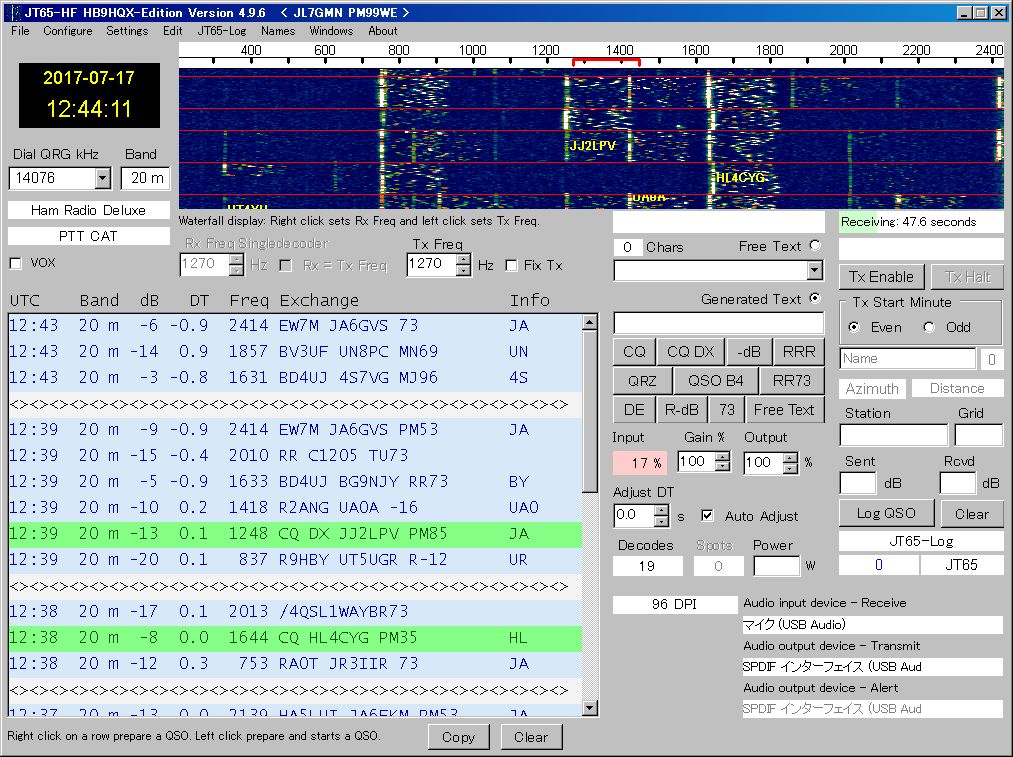Click the 73 message button

(x=727, y=410)
